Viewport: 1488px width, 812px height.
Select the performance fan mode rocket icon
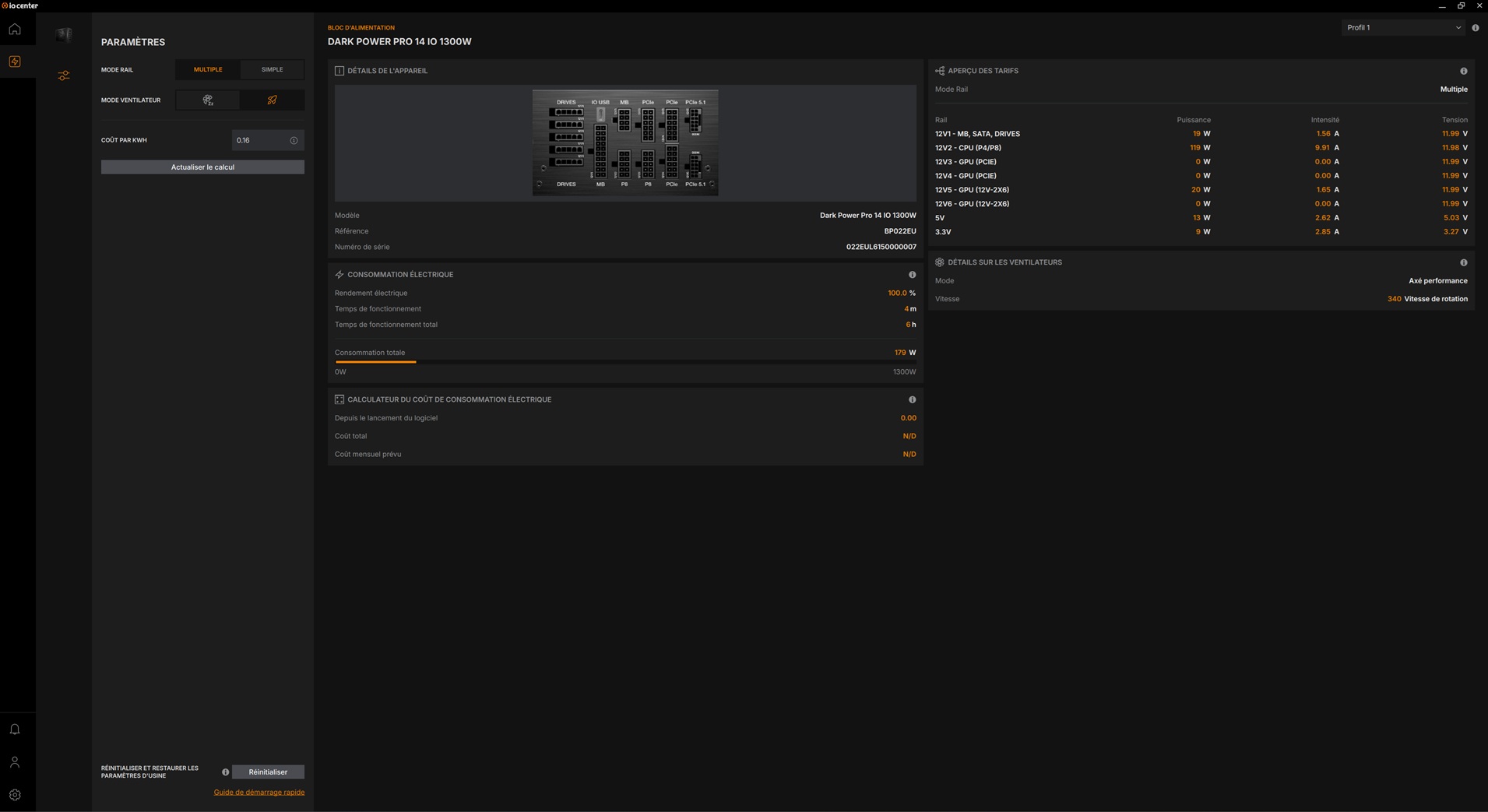pos(273,100)
